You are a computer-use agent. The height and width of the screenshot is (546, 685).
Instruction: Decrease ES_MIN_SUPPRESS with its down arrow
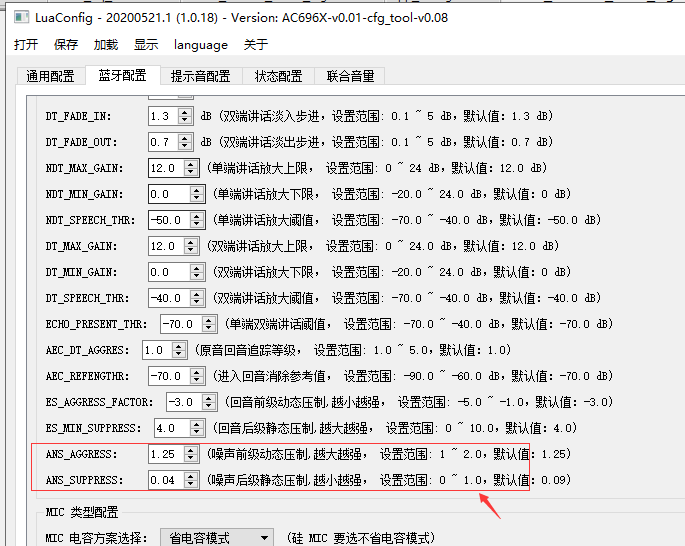coord(197,432)
